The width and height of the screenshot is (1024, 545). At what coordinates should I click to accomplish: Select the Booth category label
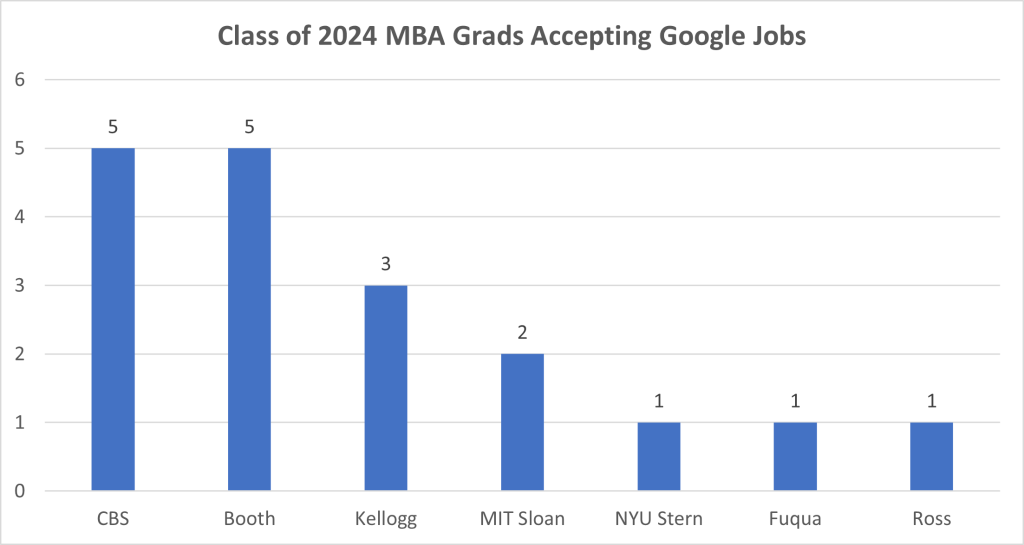[249, 520]
